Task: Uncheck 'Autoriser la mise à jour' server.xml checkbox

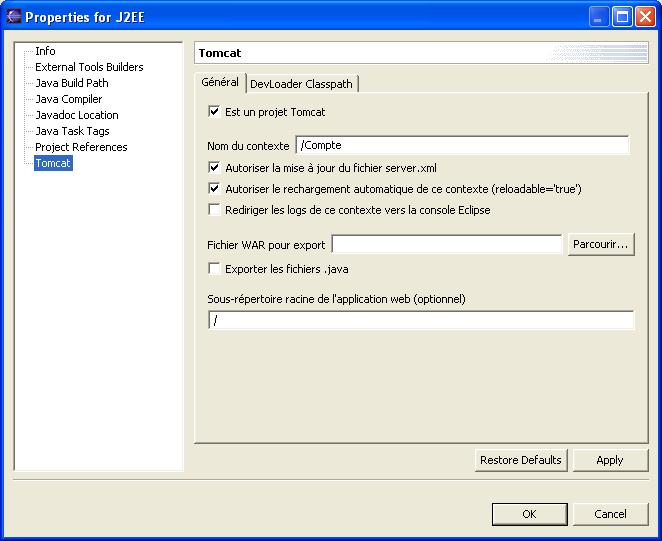Action: pyautogui.click(x=214, y=168)
